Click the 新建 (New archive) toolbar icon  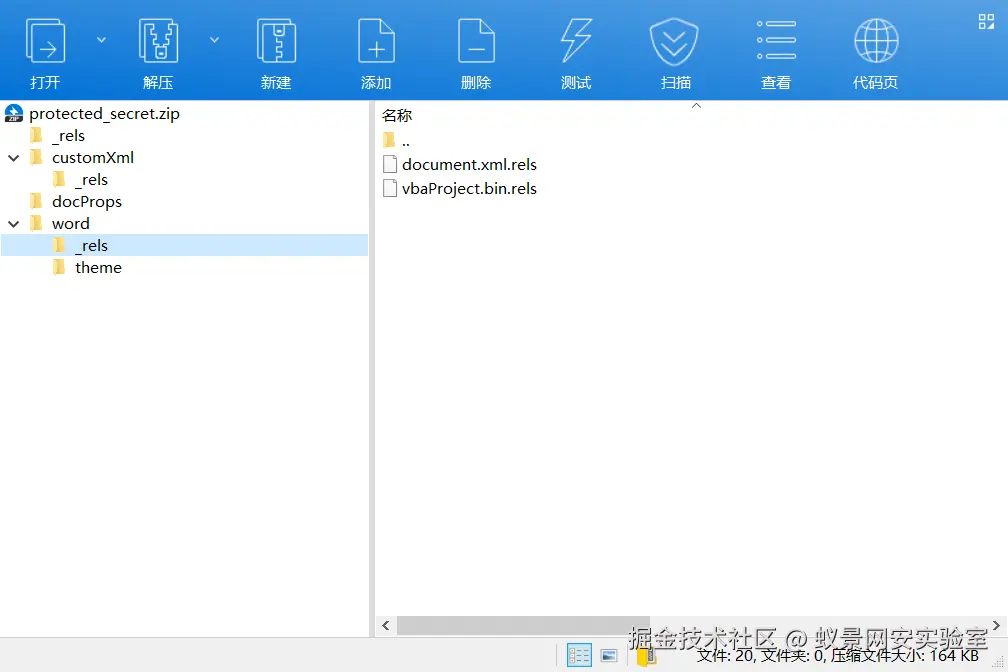pos(276,41)
